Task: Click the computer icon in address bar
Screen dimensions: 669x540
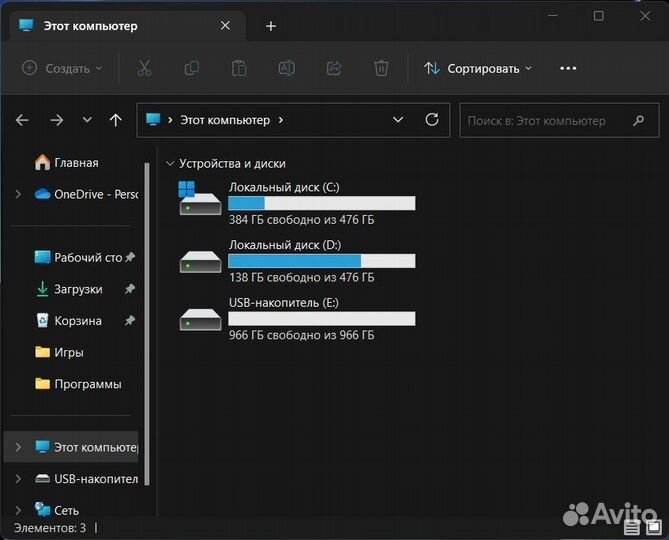Action: [153, 119]
